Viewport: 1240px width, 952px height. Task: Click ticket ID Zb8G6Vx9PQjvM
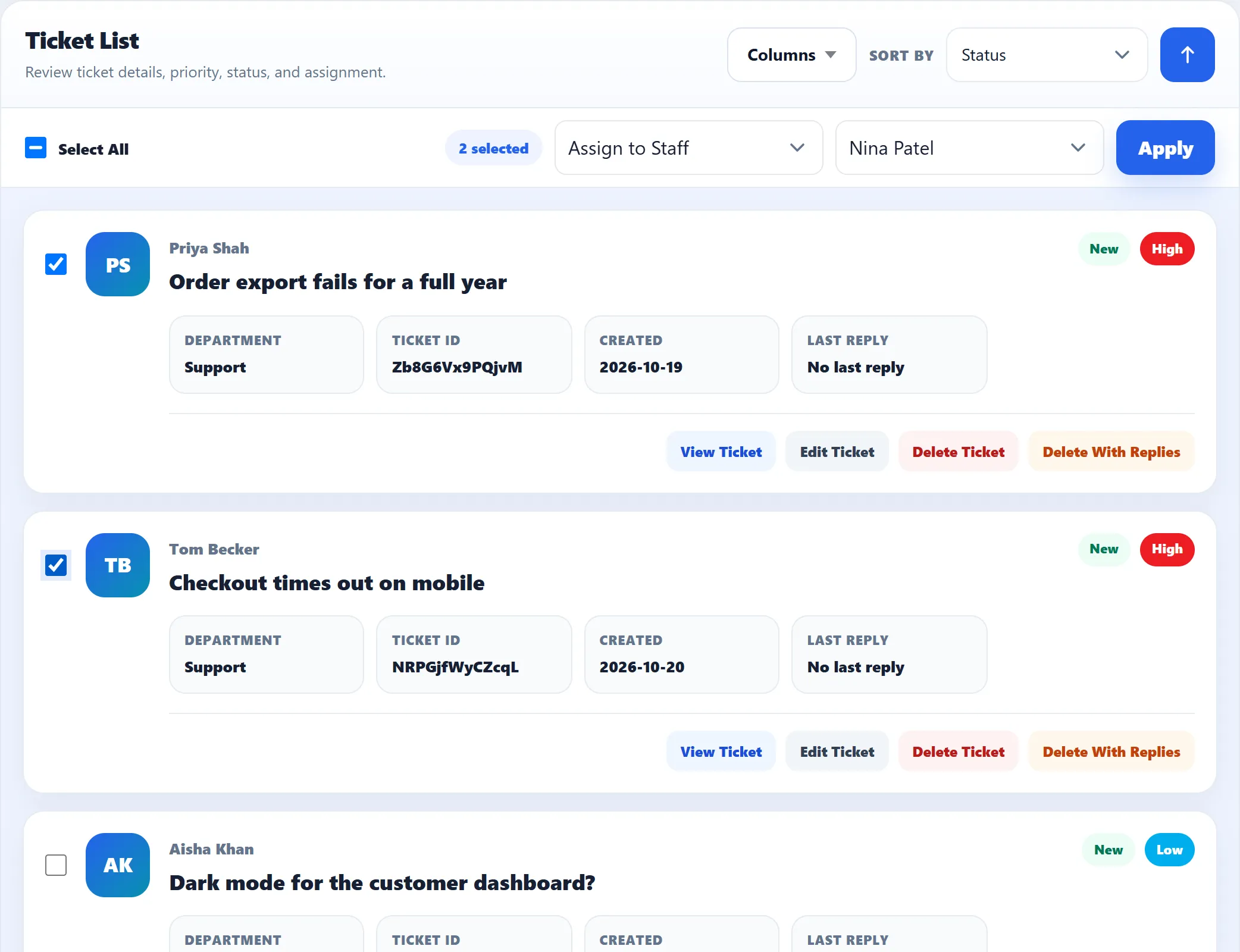(x=457, y=367)
